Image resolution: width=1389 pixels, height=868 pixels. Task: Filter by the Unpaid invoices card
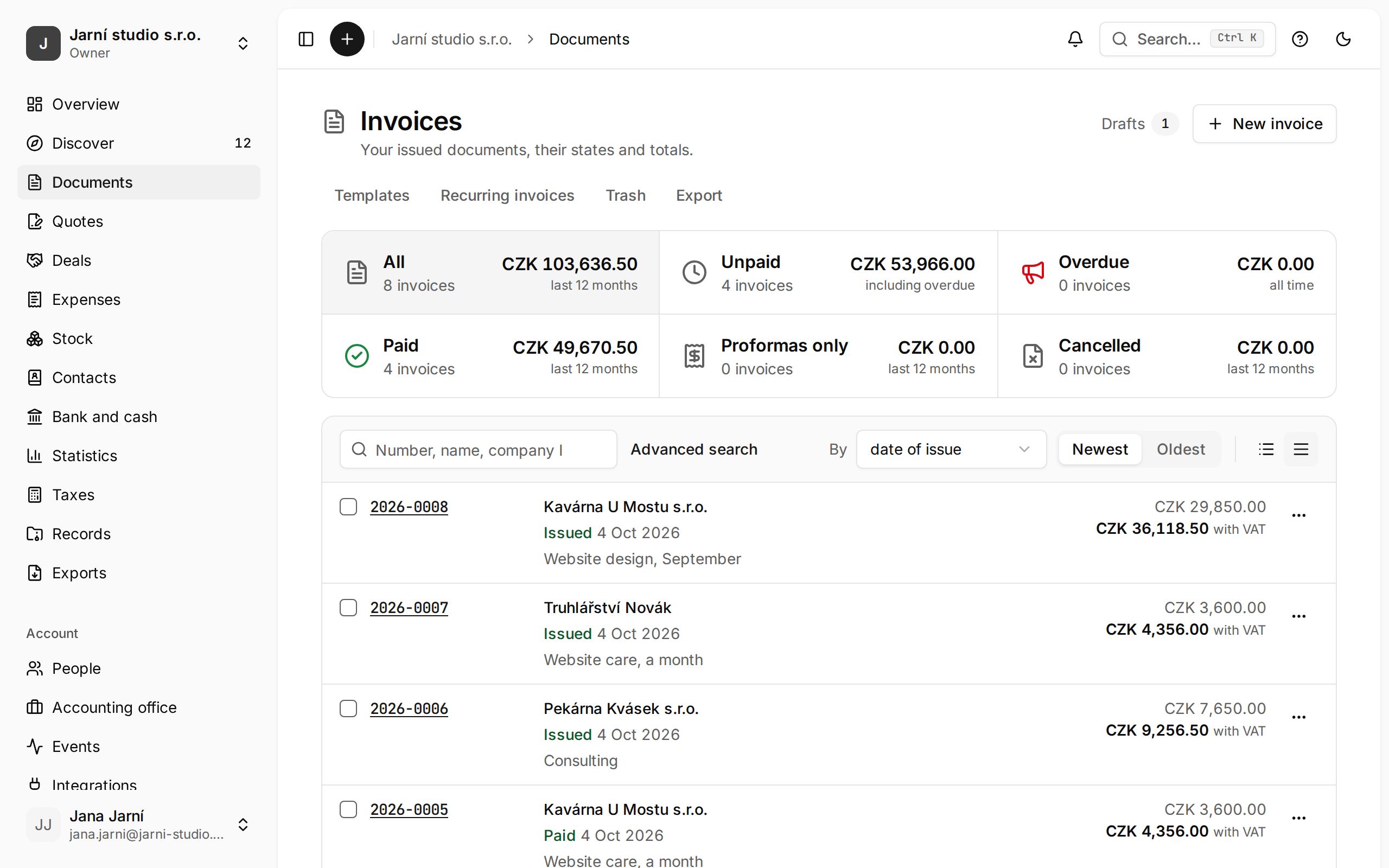(828, 273)
